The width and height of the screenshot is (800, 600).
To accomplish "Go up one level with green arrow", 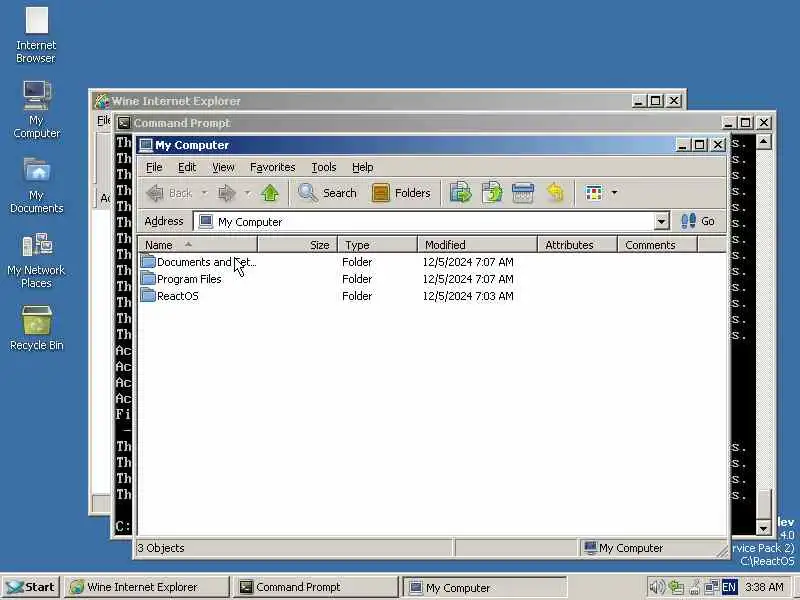I will 270,193.
